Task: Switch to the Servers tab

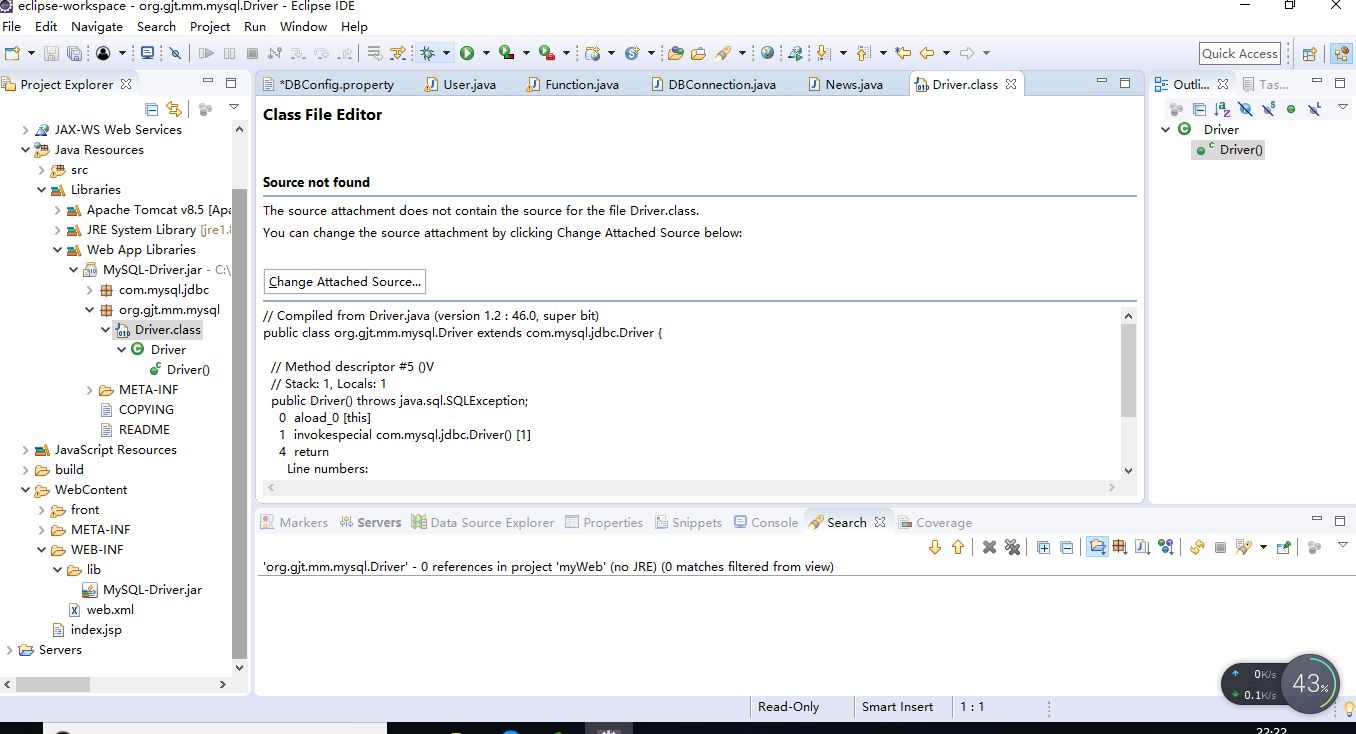Action: click(x=371, y=522)
